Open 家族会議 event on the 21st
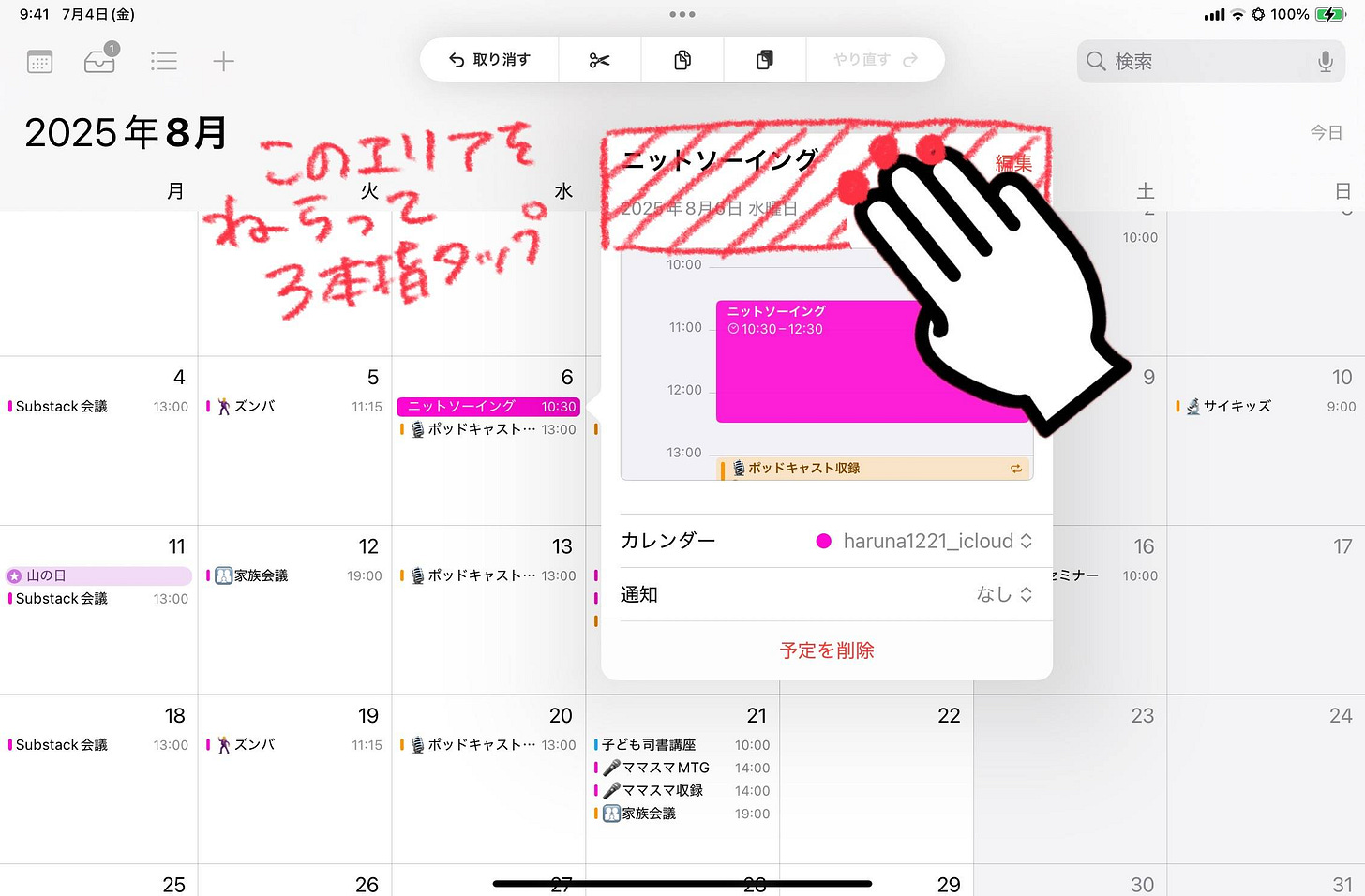Image resolution: width=1365 pixels, height=896 pixels. [682, 814]
